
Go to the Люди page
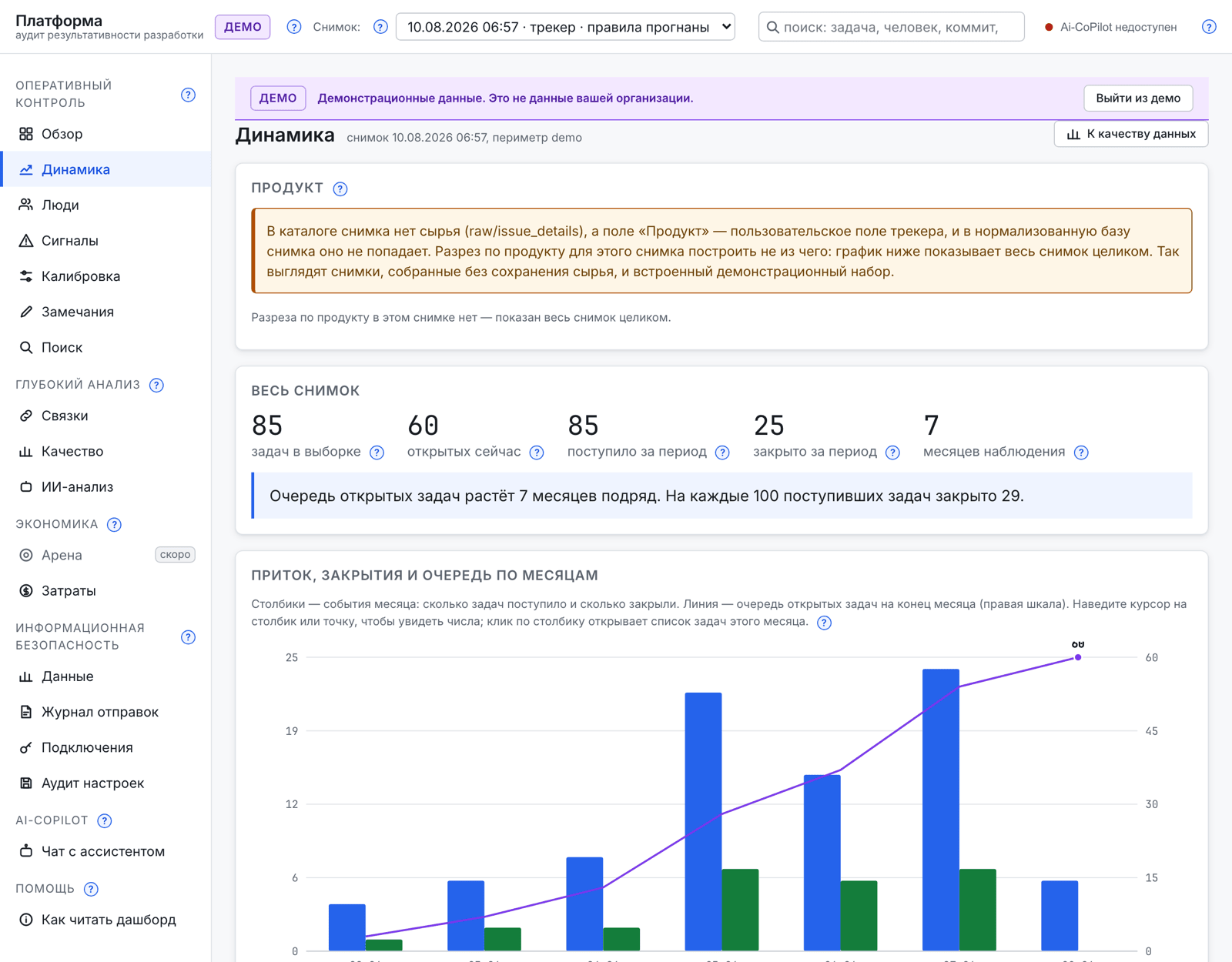pos(105,205)
